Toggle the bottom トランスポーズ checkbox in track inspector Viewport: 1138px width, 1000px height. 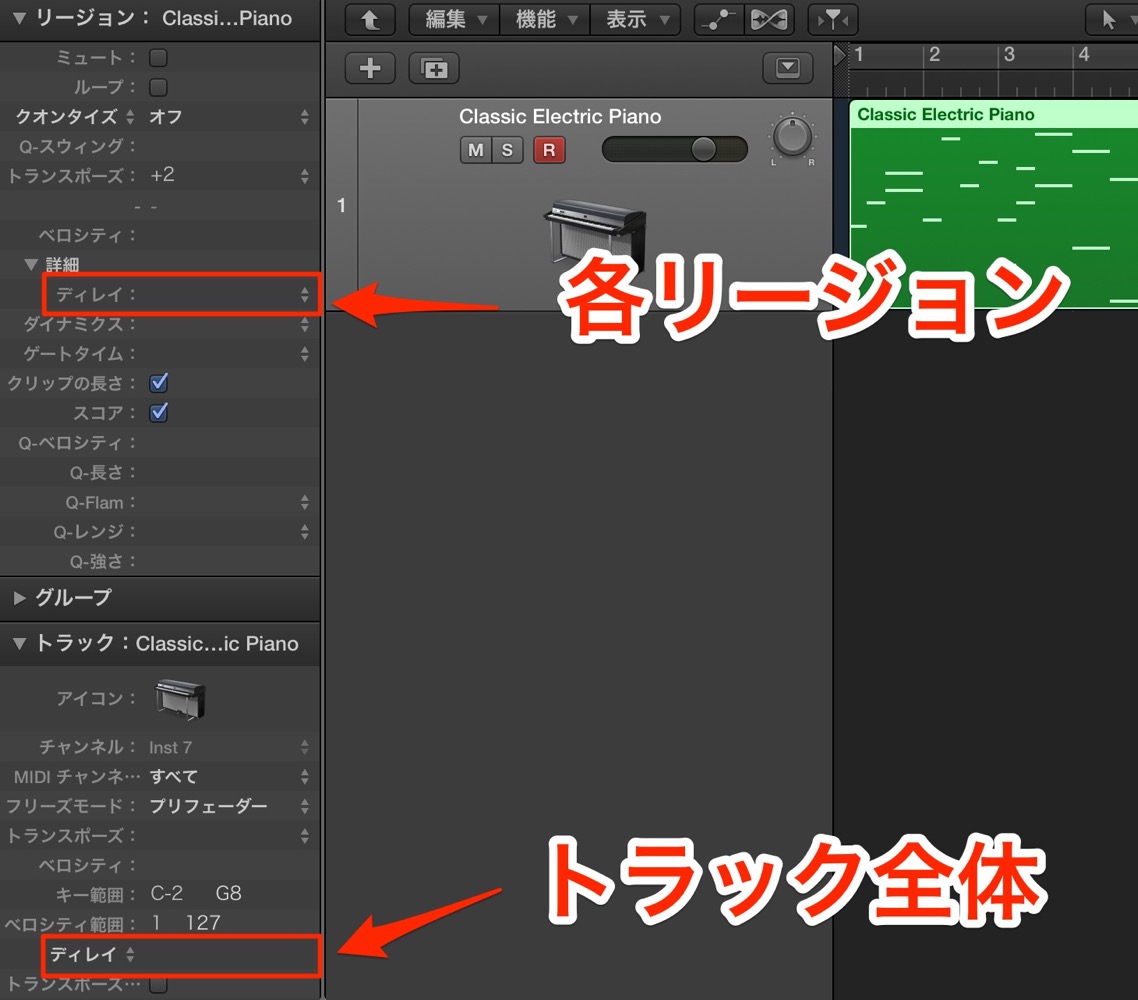(x=158, y=984)
